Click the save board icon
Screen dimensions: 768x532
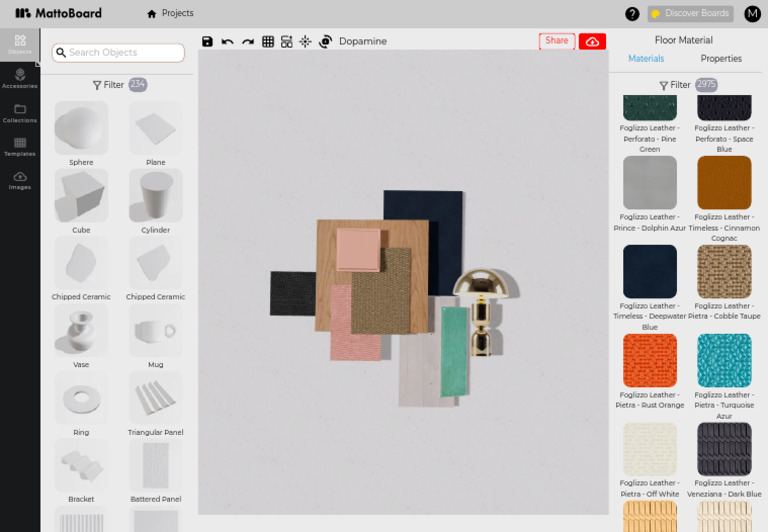(x=207, y=42)
